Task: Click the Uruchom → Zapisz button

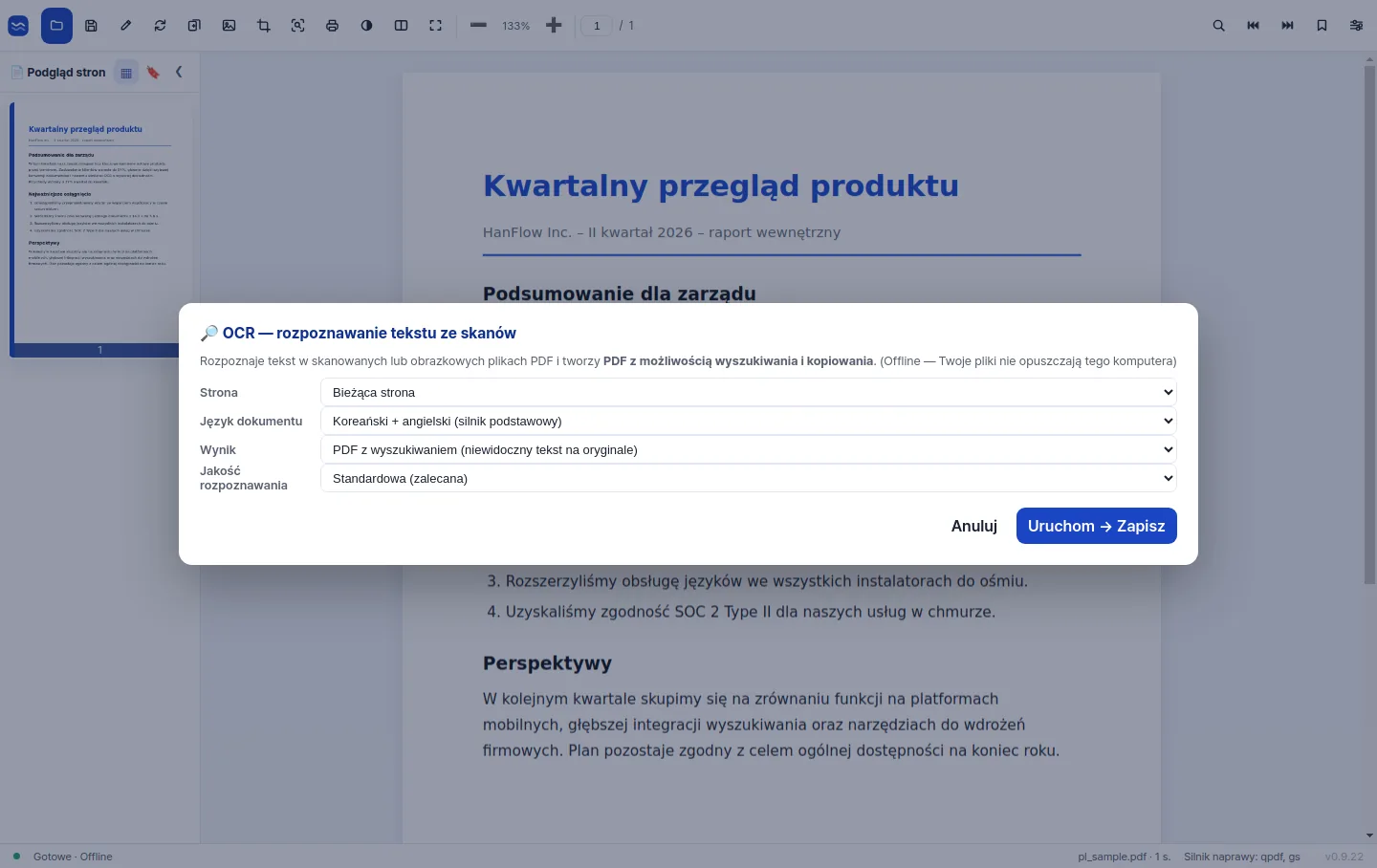Action: pos(1097,526)
